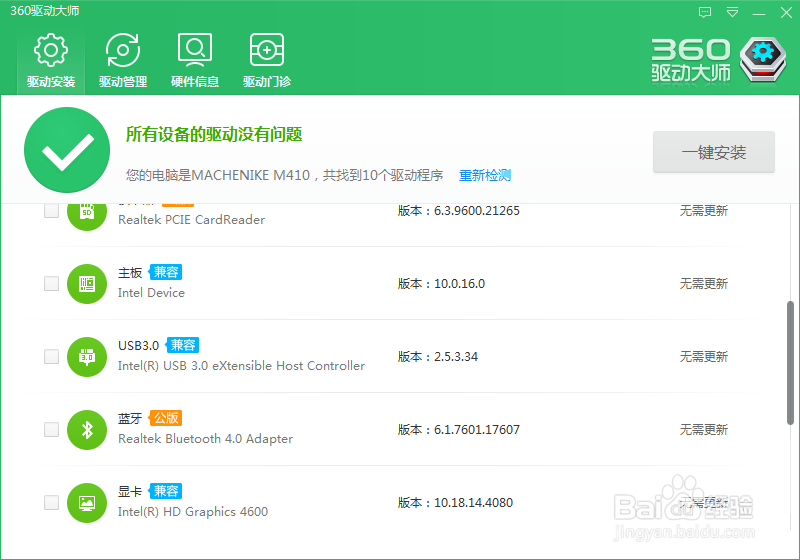The height and width of the screenshot is (560, 800).
Task: Click the heading 所有设备的驱动没有问题
Action: 214,134
